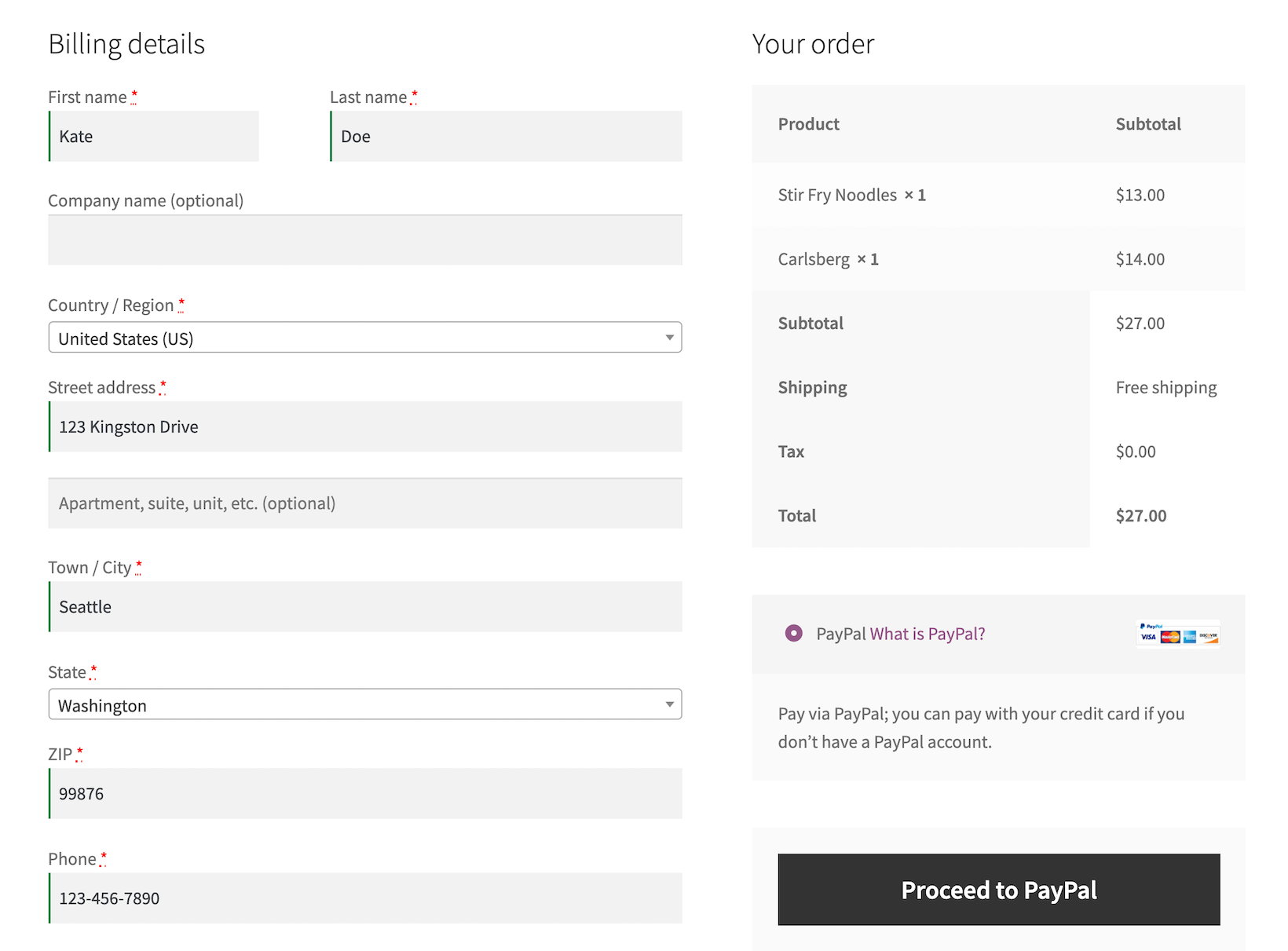
Task: Click the Town / City field containing Seattle
Action: coord(364,606)
